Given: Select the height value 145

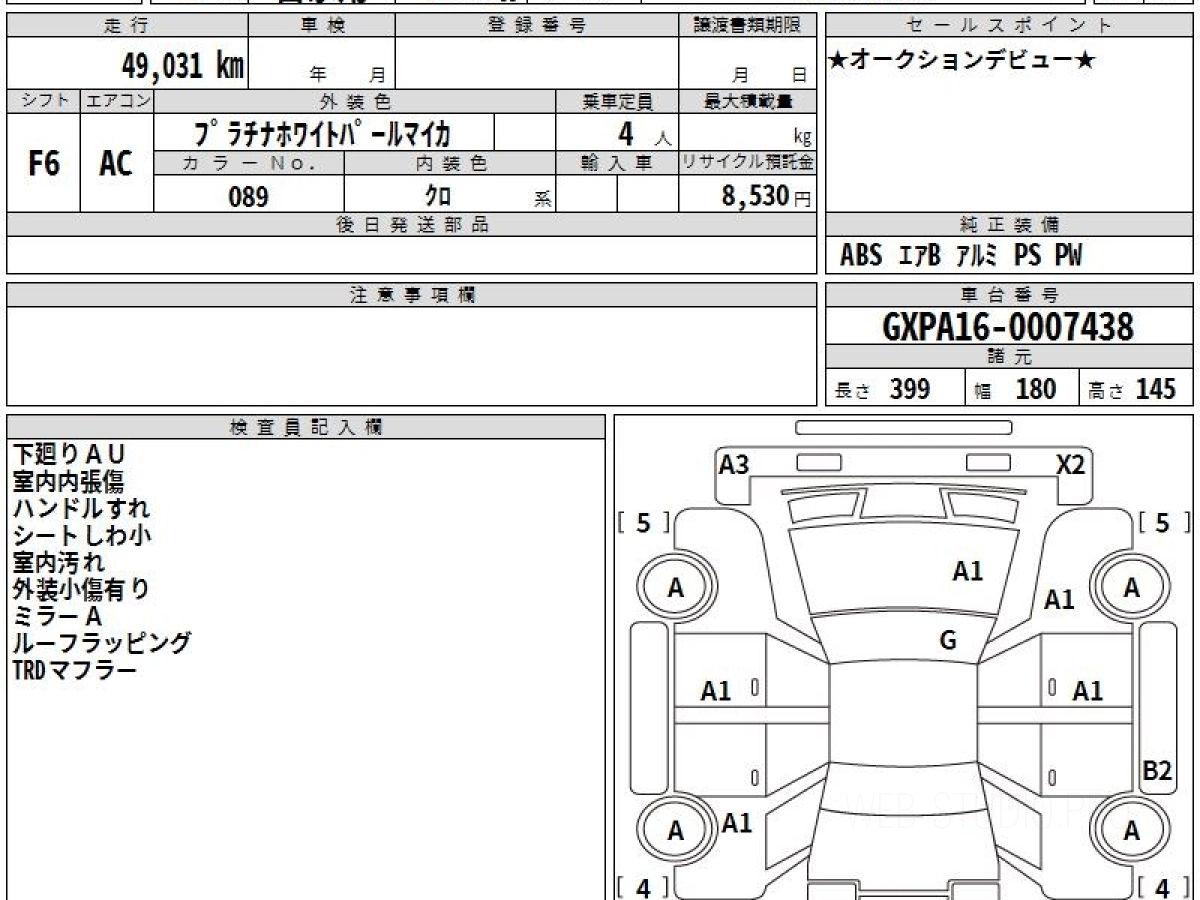Looking at the screenshot, I should pos(1156,389).
